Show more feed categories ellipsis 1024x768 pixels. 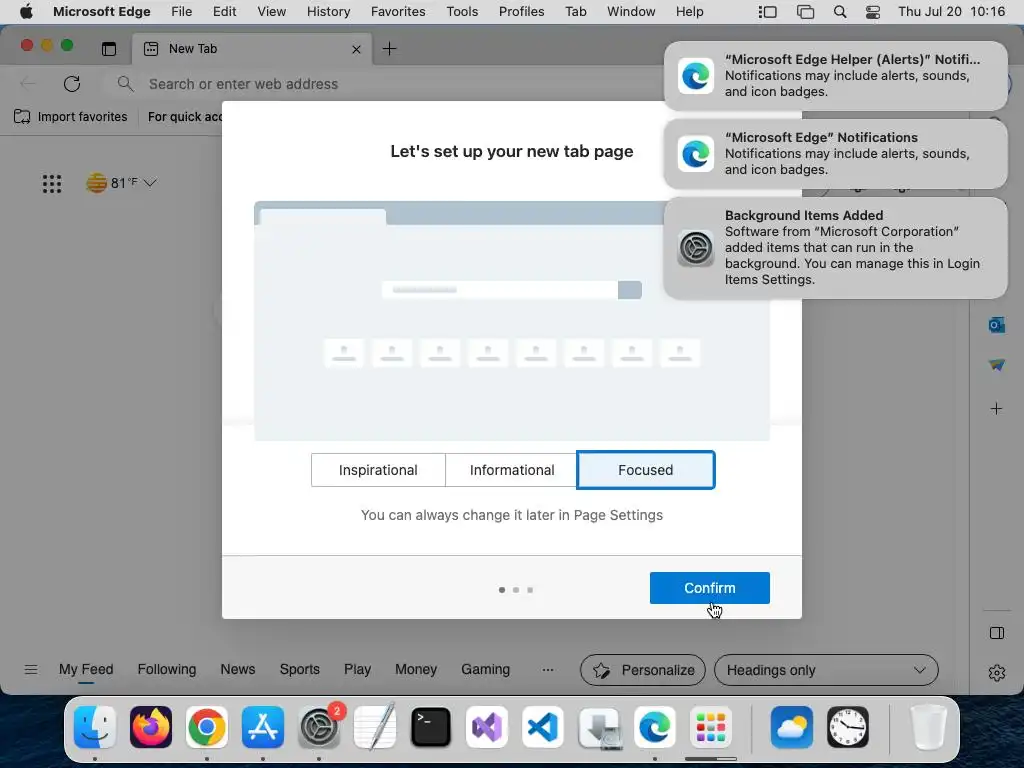(x=548, y=669)
